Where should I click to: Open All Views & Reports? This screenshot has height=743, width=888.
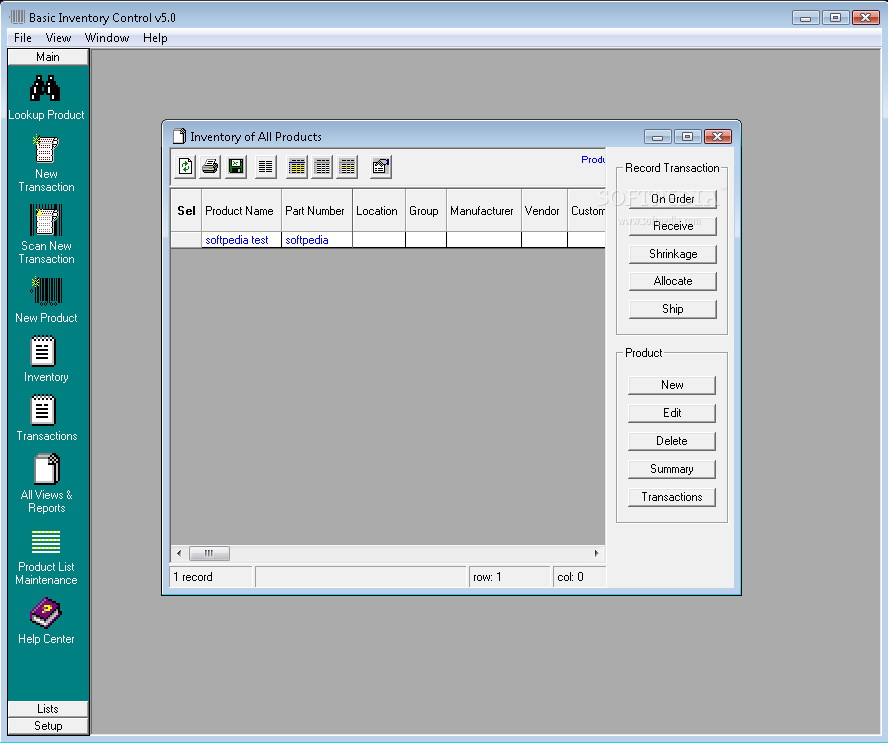coord(46,470)
